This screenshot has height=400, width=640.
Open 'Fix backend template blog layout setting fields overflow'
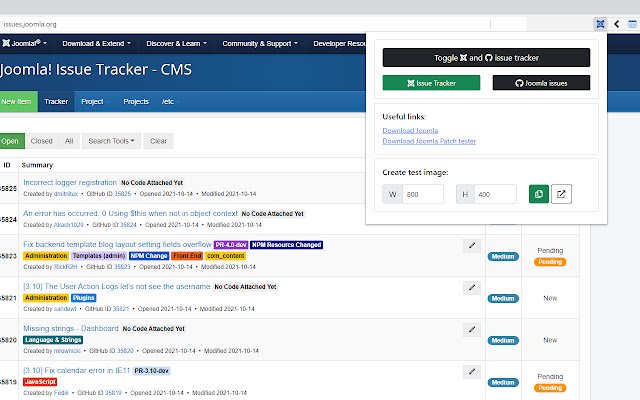pyautogui.click(x=117, y=244)
